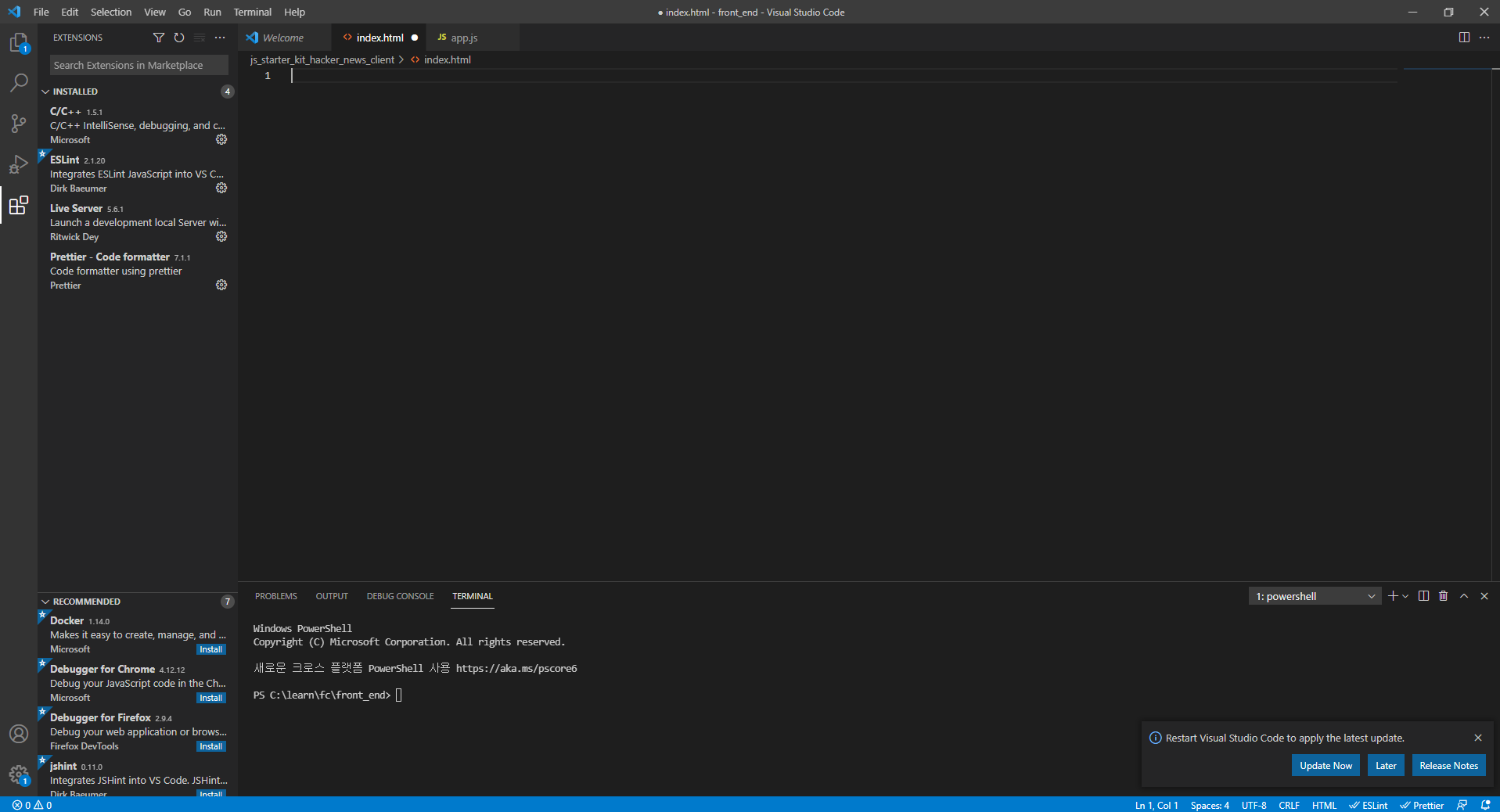The height and width of the screenshot is (812, 1500).
Task: Open the Selection menu
Action: tap(111, 12)
